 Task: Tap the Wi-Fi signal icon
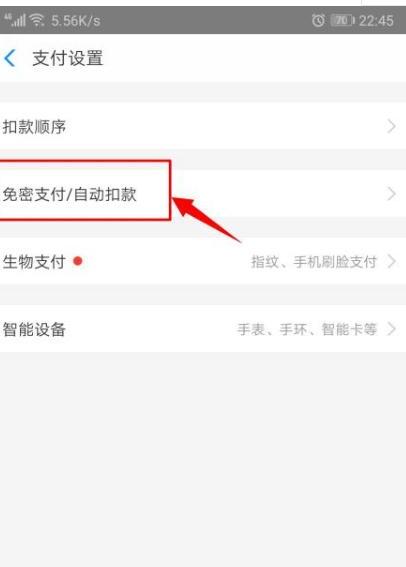click(x=37, y=20)
